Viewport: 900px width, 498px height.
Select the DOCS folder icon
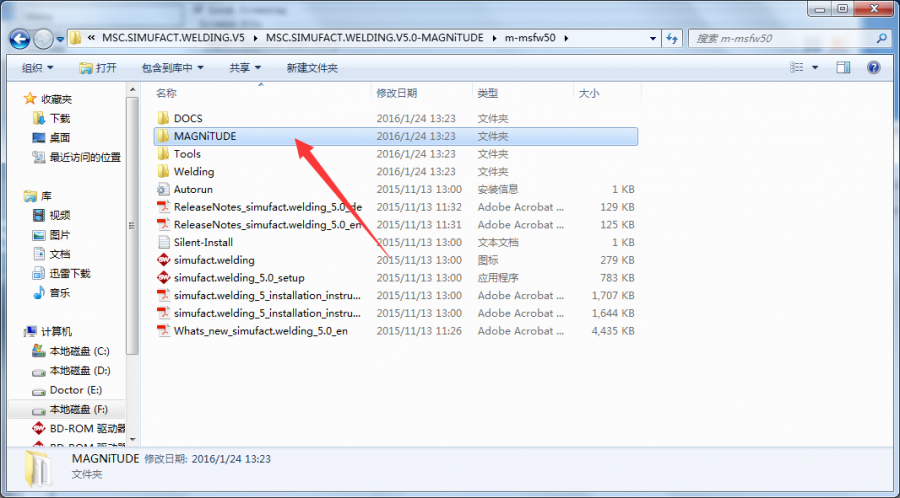point(164,118)
